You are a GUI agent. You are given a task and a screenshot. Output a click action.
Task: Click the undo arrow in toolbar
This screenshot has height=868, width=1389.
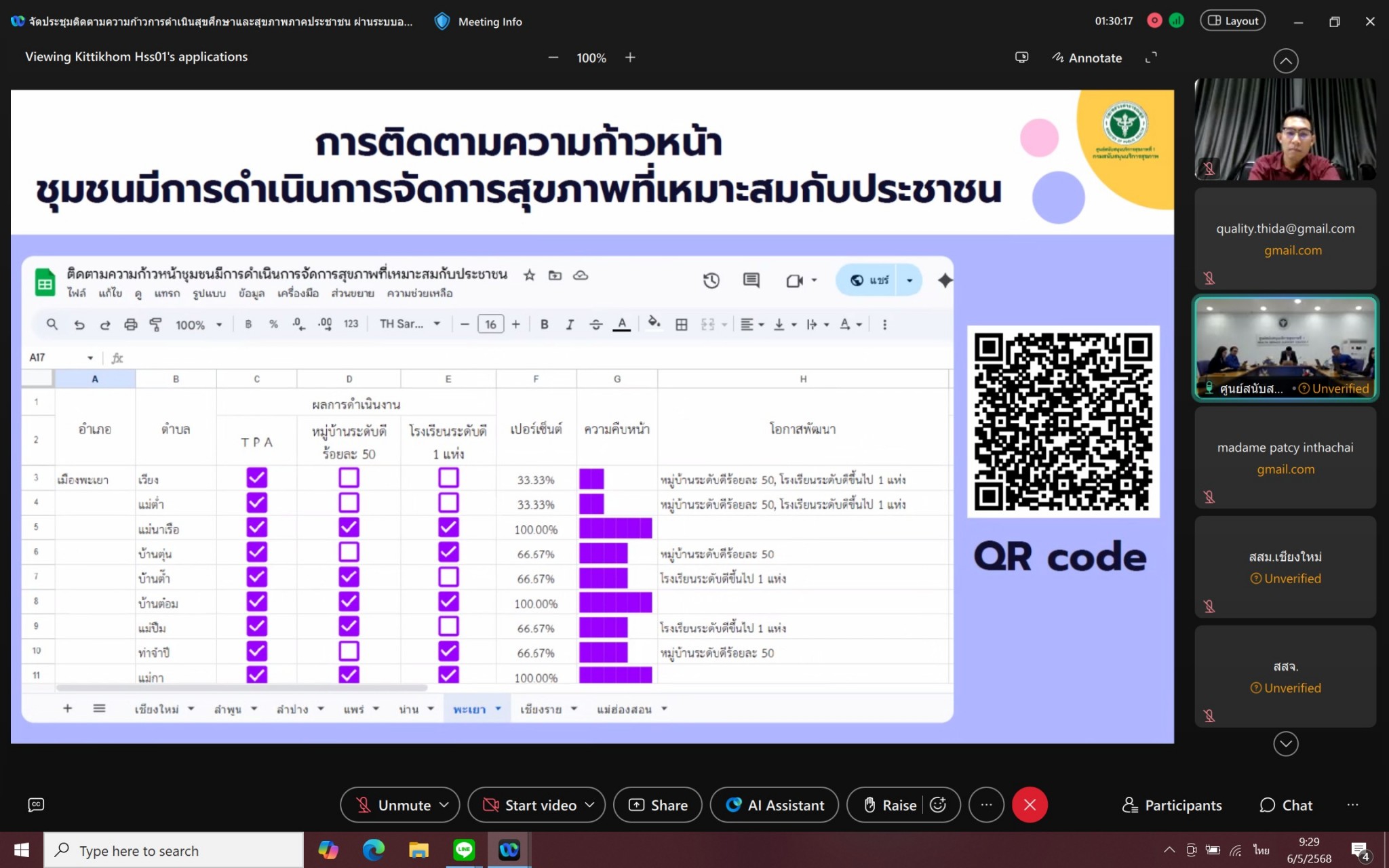79,324
